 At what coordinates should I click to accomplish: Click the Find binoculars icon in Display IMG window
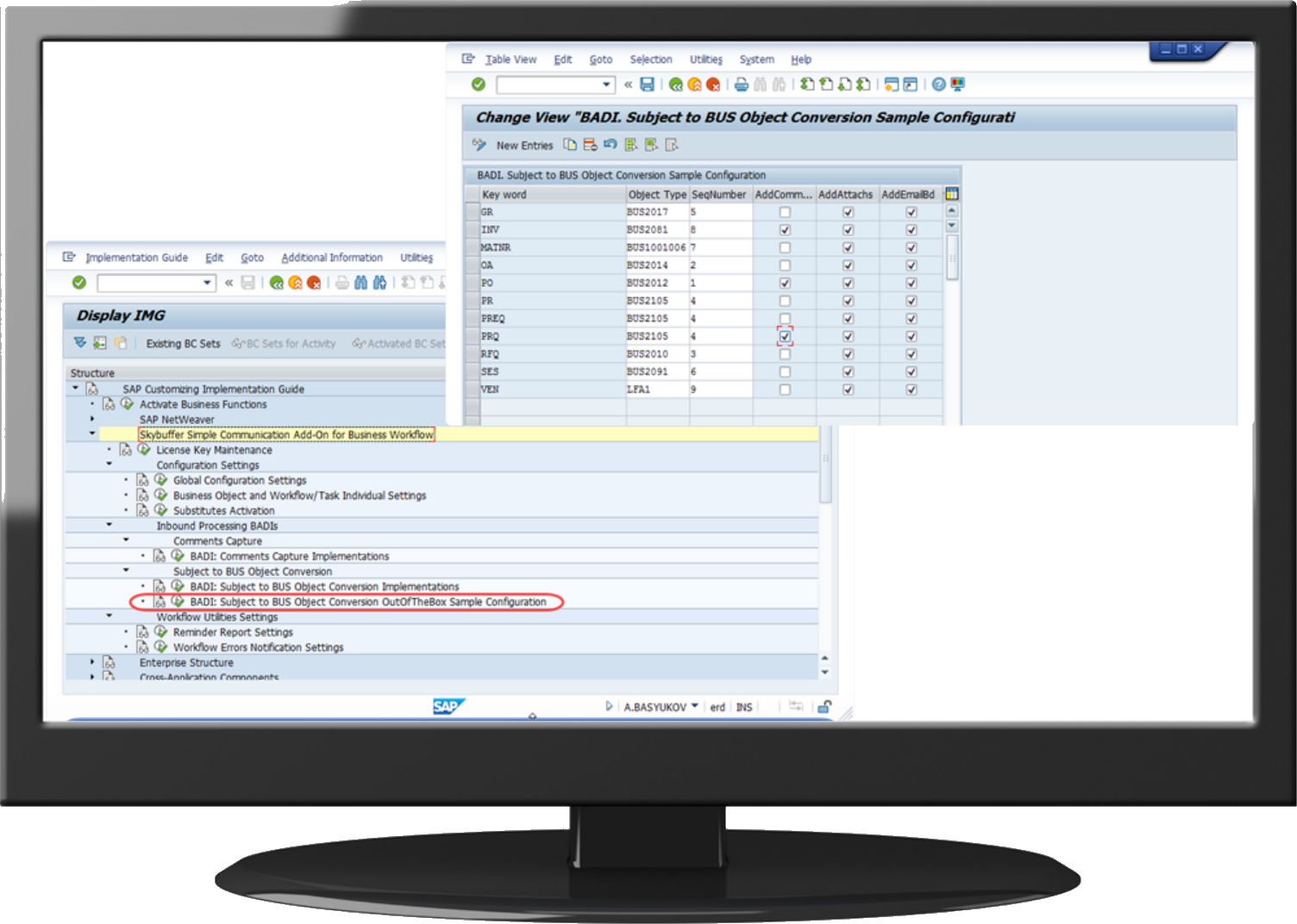tap(360, 283)
